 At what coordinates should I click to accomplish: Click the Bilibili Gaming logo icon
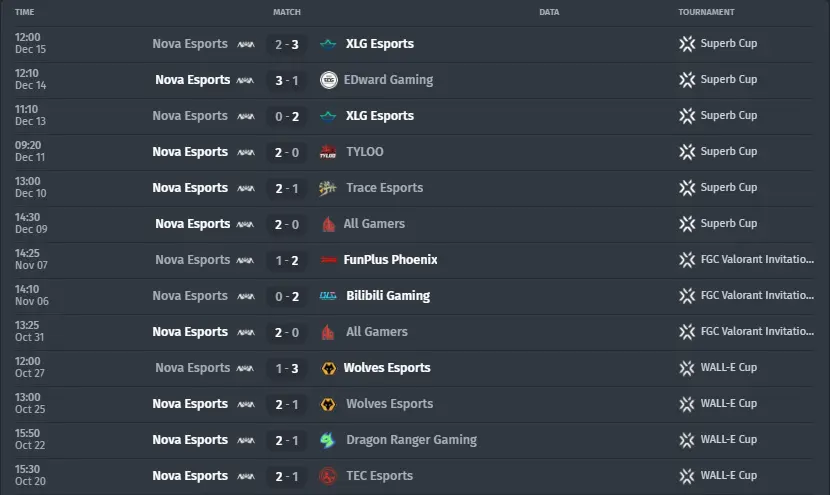328,296
